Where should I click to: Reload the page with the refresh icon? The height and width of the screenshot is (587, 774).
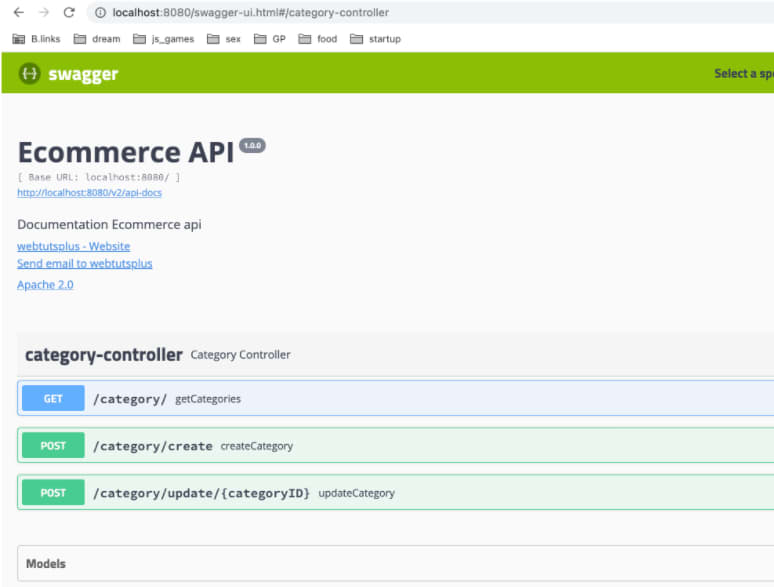69,12
